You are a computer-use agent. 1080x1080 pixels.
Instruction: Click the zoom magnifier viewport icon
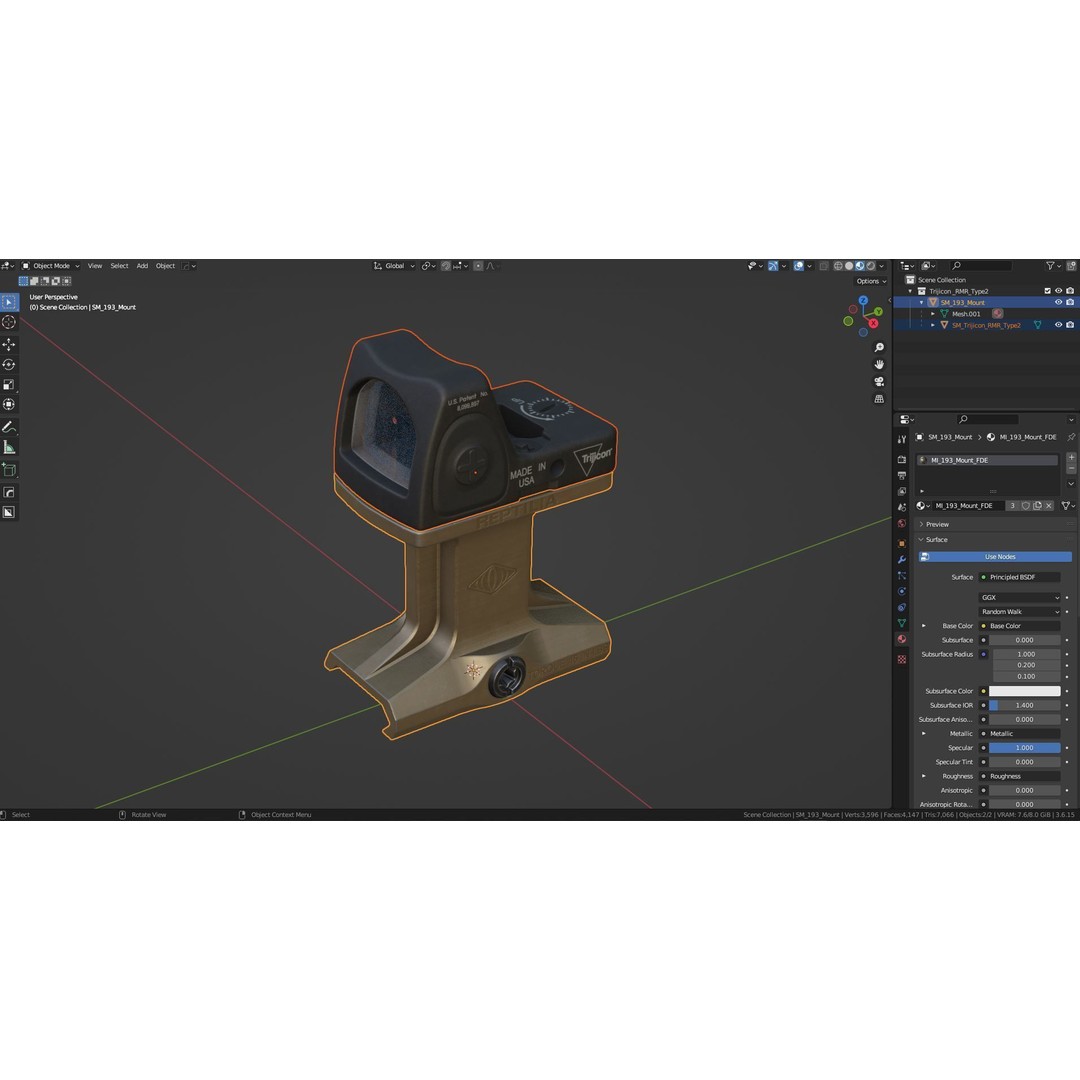pos(879,347)
